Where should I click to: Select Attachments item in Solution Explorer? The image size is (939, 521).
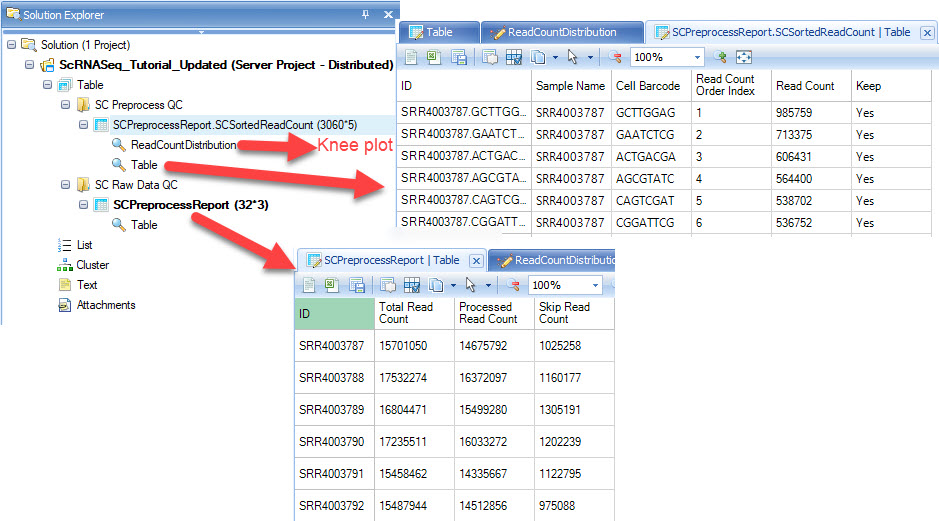pos(106,305)
